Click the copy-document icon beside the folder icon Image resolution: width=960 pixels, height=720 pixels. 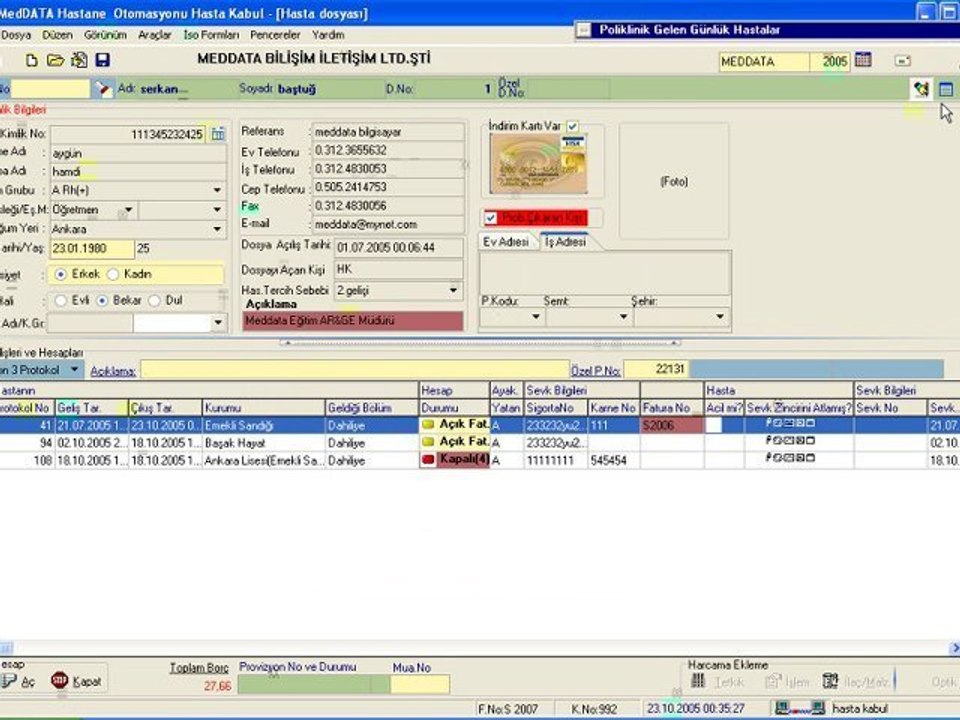79,60
